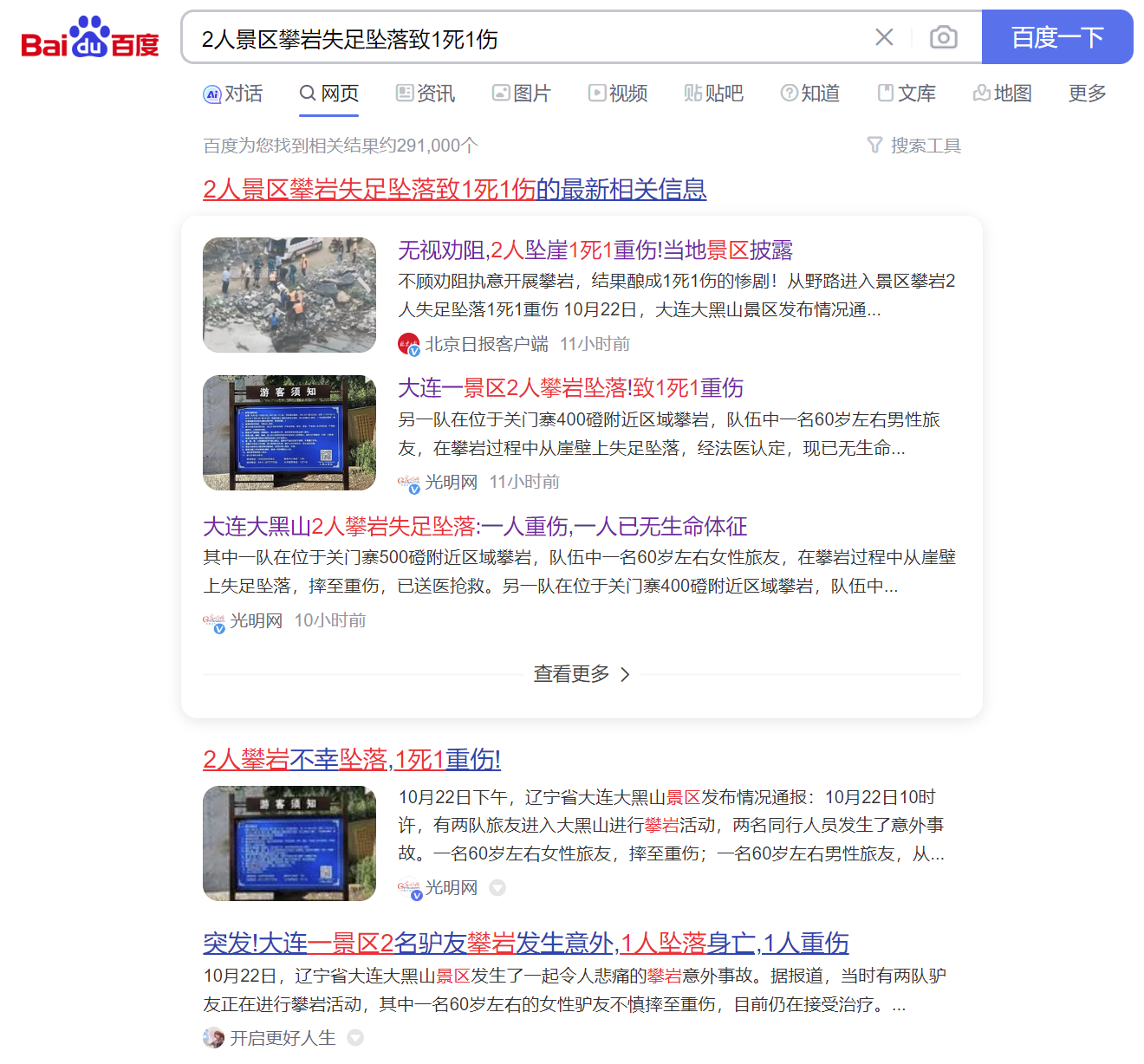Click the 百度一下 search button

coord(1057,37)
